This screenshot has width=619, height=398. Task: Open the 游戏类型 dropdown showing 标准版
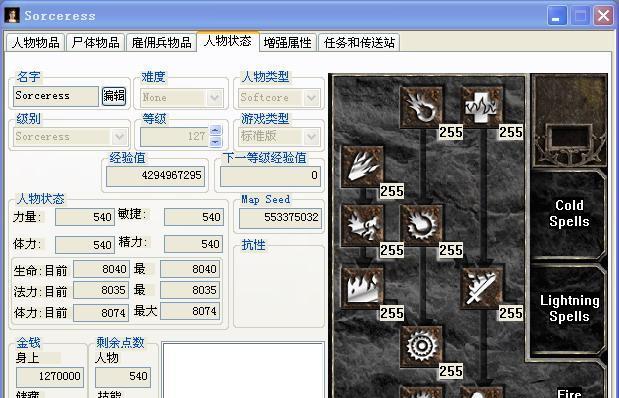[279, 137]
